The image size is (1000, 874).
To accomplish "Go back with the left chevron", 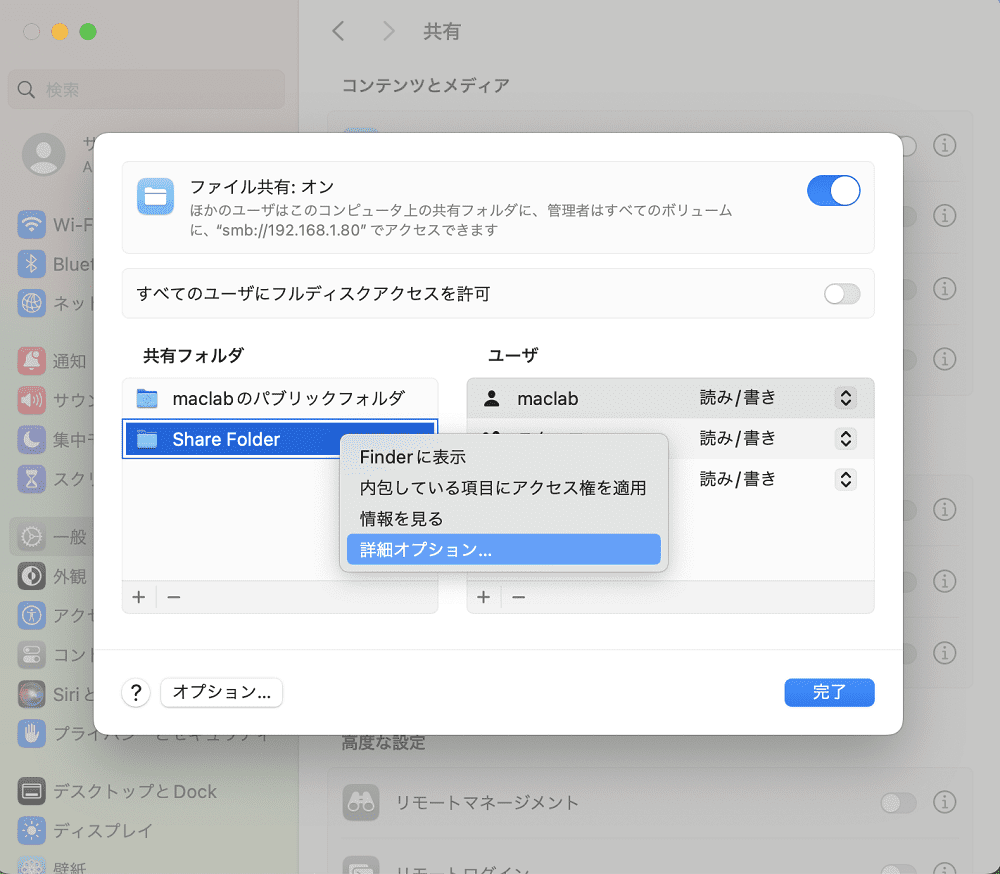I will pyautogui.click(x=339, y=31).
